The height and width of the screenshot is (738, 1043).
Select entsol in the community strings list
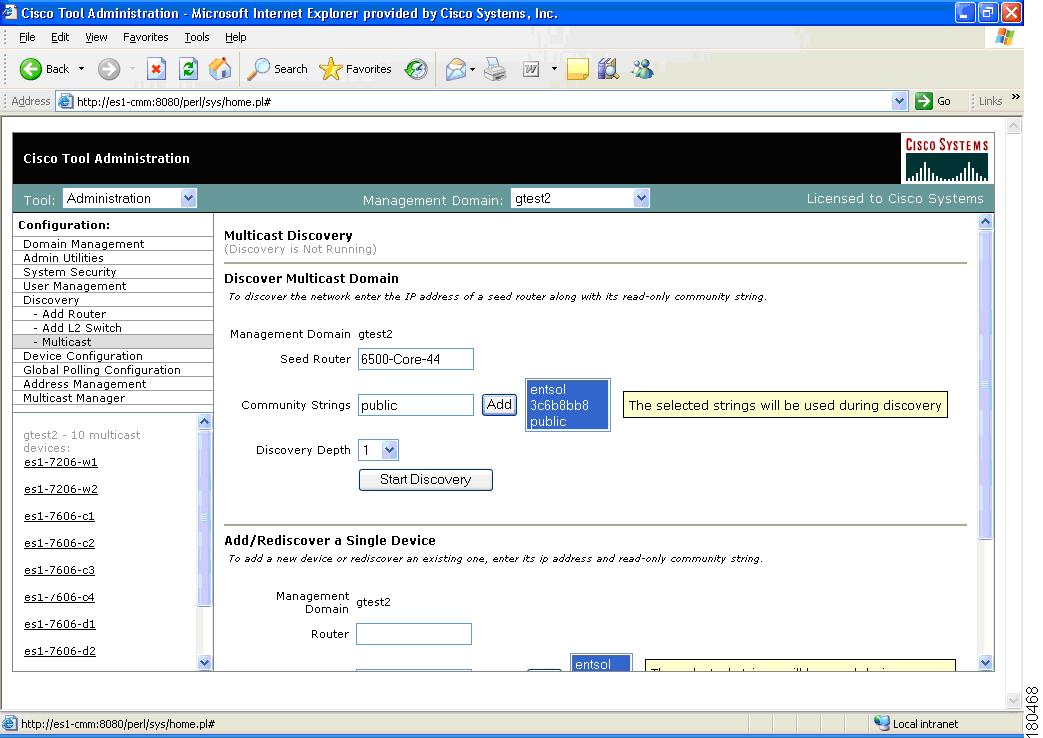(567, 389)
